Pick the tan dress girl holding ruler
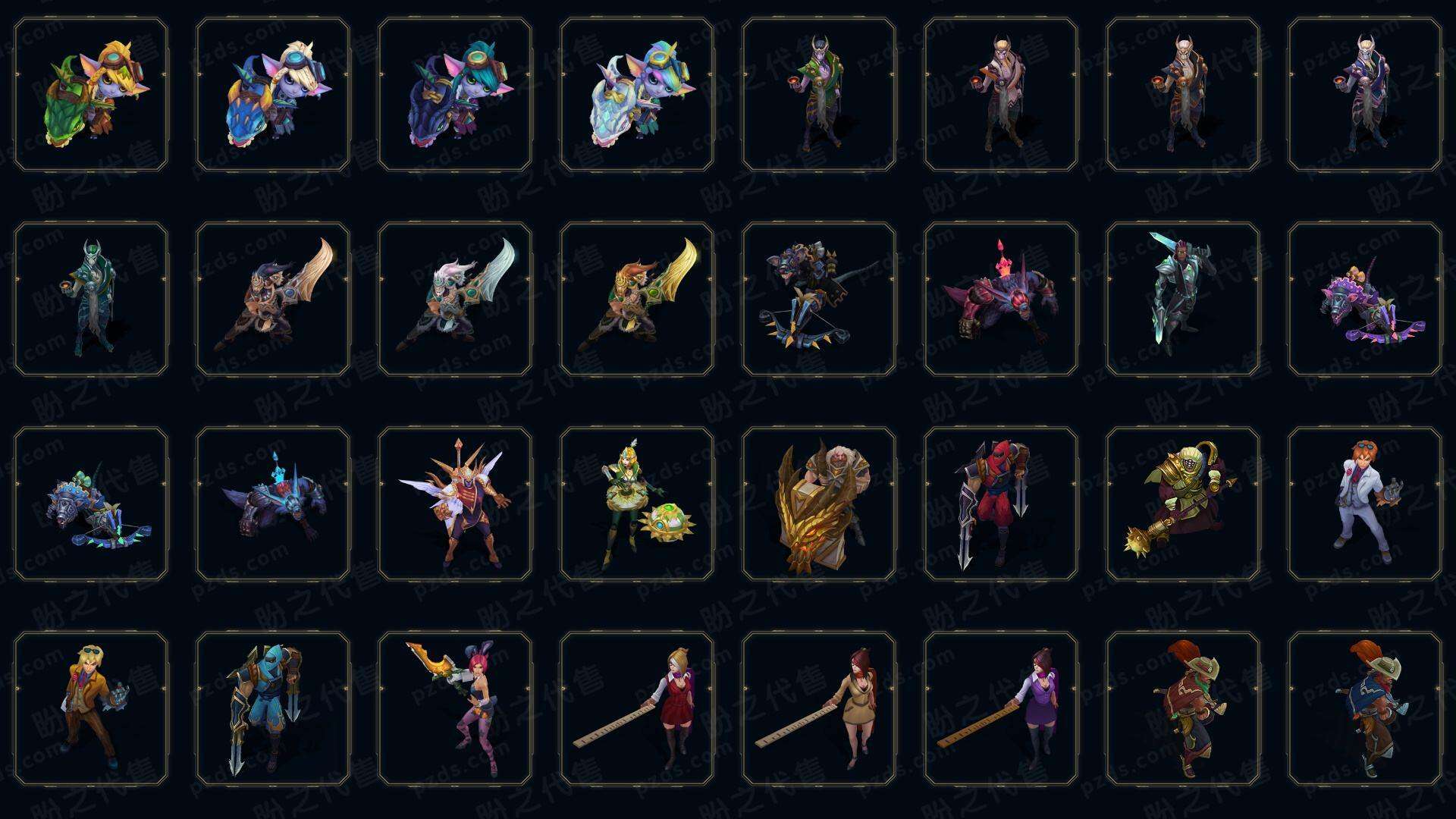This screenshot has height=819, width=1456. [x=819, y=709]
